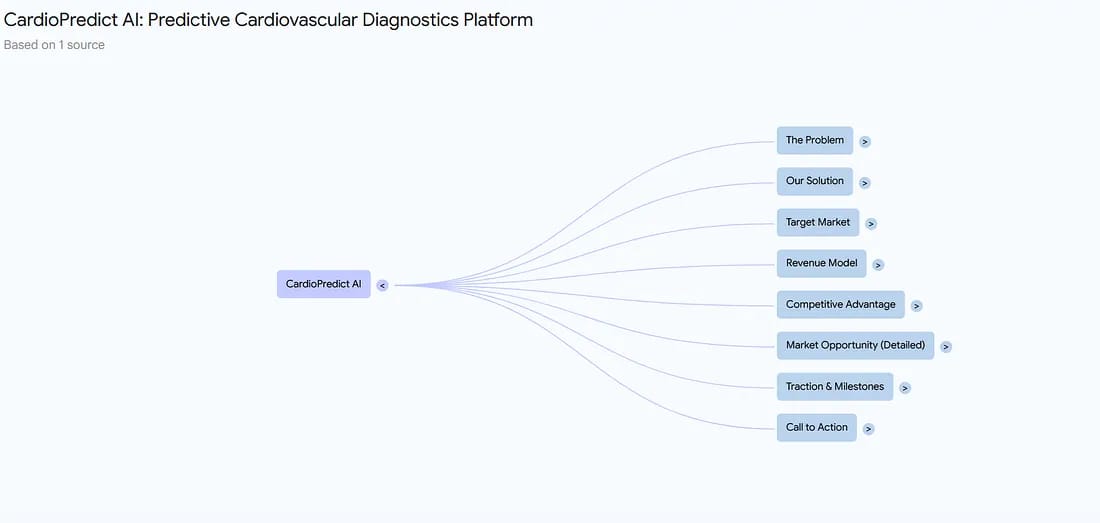Expand the Revenue Model node chevron
This screenshot has width=1100, height=523.
(878, 265)
